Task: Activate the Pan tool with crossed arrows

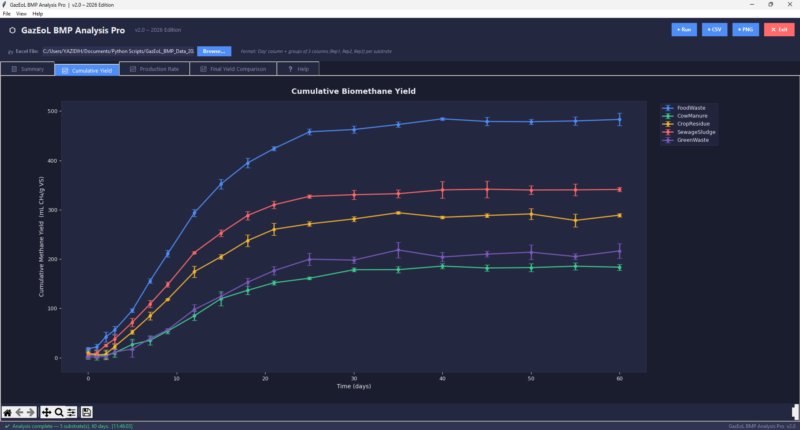Action: point(47,412)
